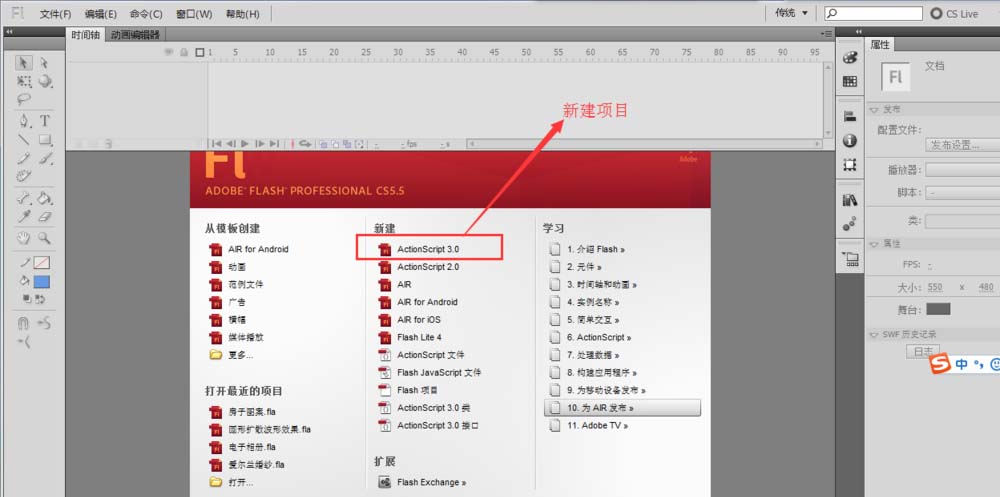
Task: Open the 脚本 dropdown
Action: pos(962,192)
